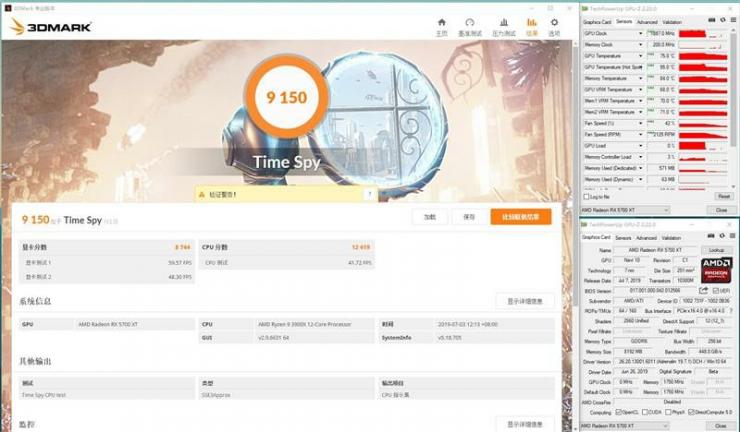
Task: Open hamburger menu in GPU-Z Graphics Card window
Action: pyautogui.click(x=733, y=236)
